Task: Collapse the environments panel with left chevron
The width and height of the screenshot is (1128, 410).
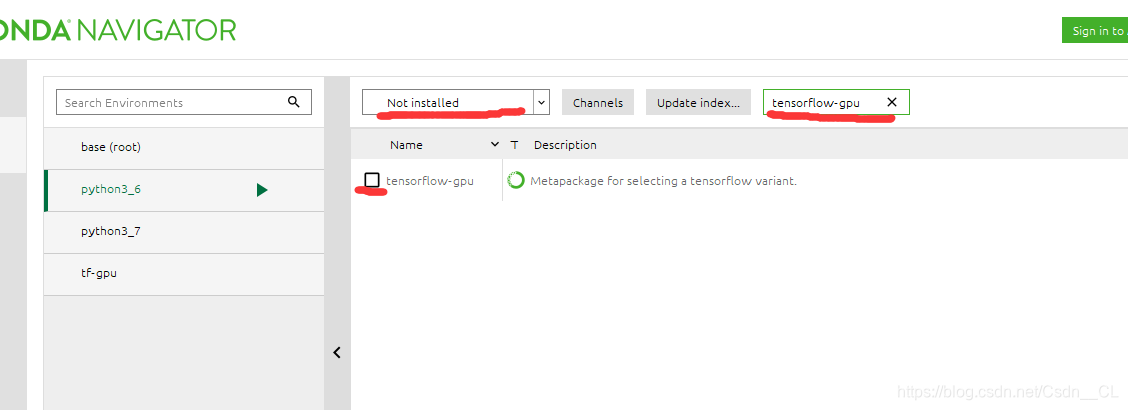Action: pos(337,352)
